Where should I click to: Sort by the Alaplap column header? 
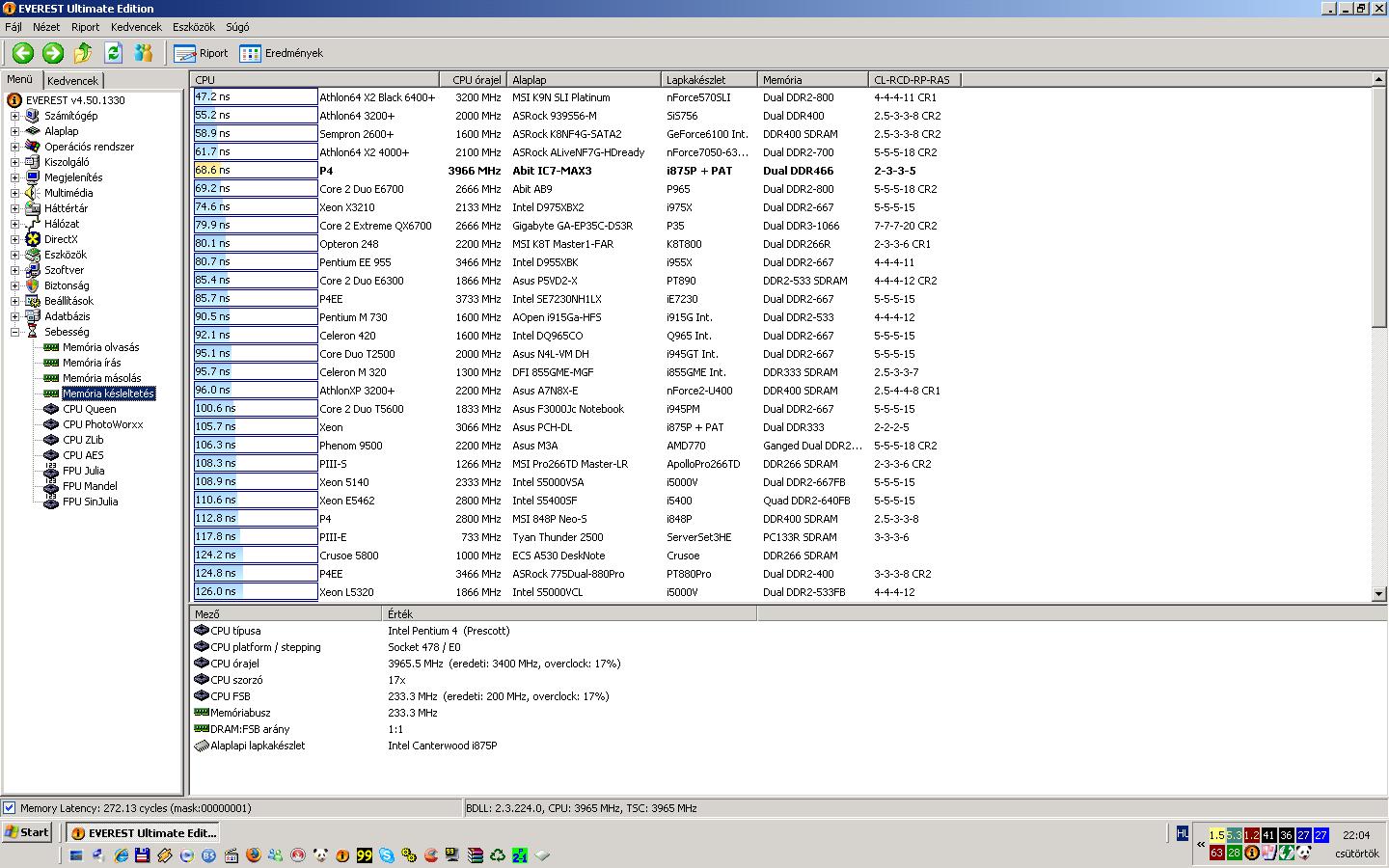(x=585, y=80)
